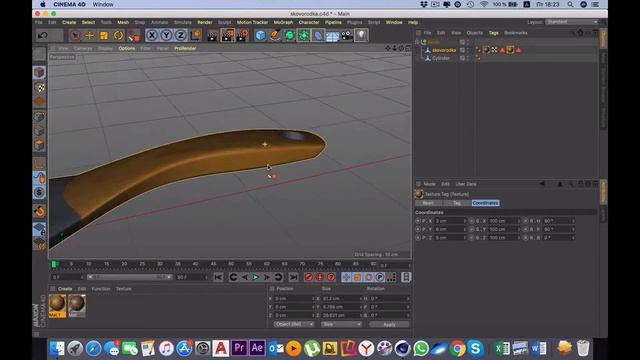Image resolution: width=640 pixels, height=360 pixels.
Task: Click the Size X input field
Action: pyautogui.click(x=341, y=298)
